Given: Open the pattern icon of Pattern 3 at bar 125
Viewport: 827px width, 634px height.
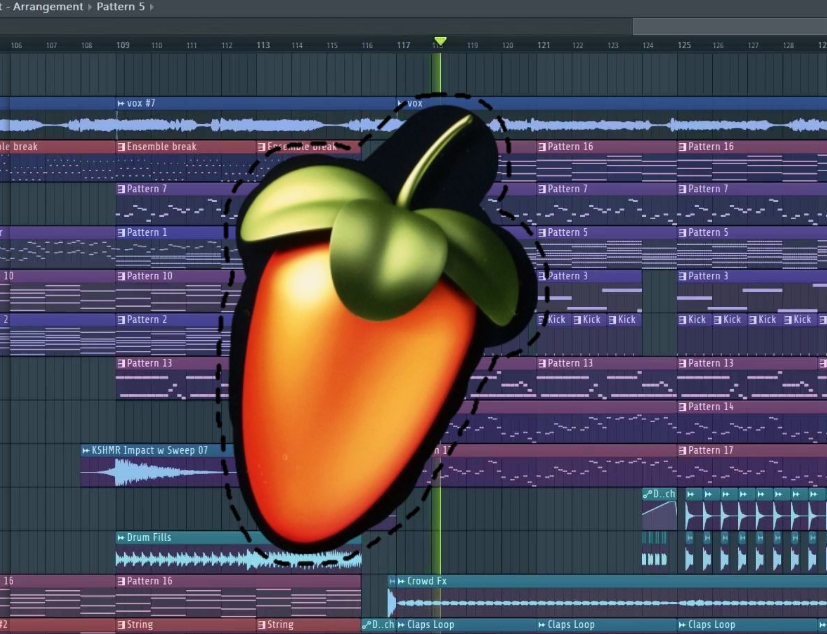Looking at the screenshot, I should 682,276.
